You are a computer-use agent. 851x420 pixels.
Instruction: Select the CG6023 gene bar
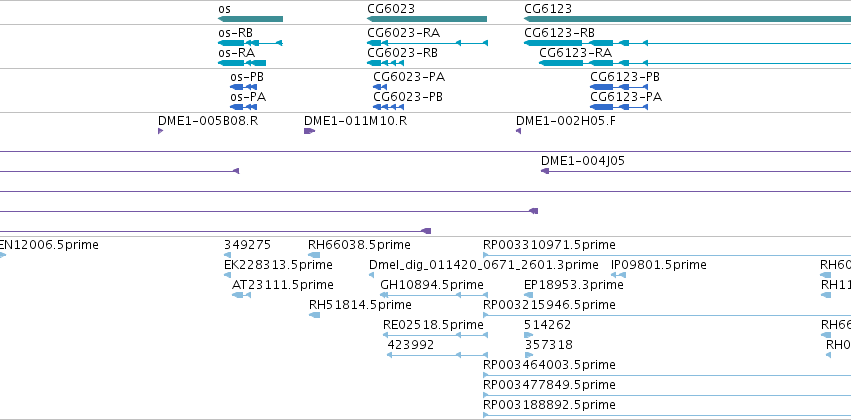[x=427, y=19]
